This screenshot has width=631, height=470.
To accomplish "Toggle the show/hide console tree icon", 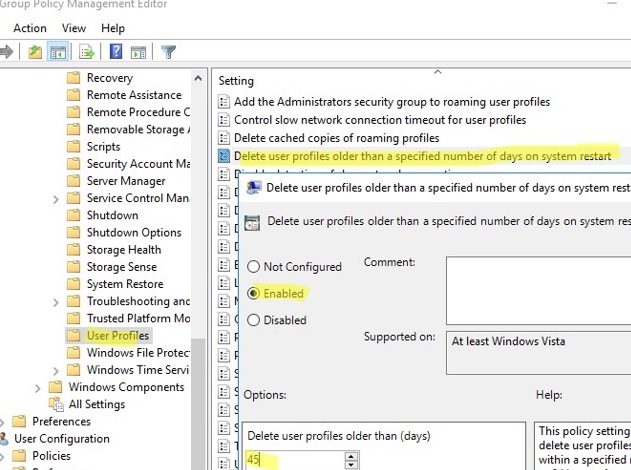I will click(59, 52).
